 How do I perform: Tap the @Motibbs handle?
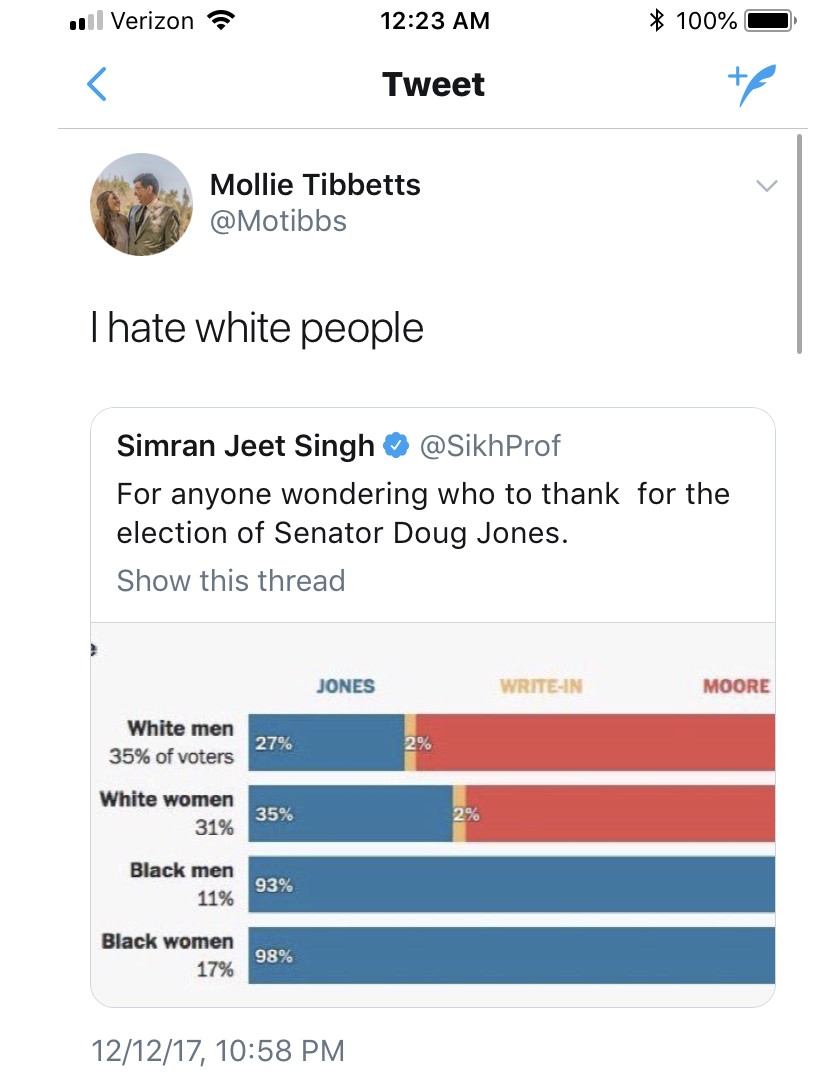pos(278,220)
